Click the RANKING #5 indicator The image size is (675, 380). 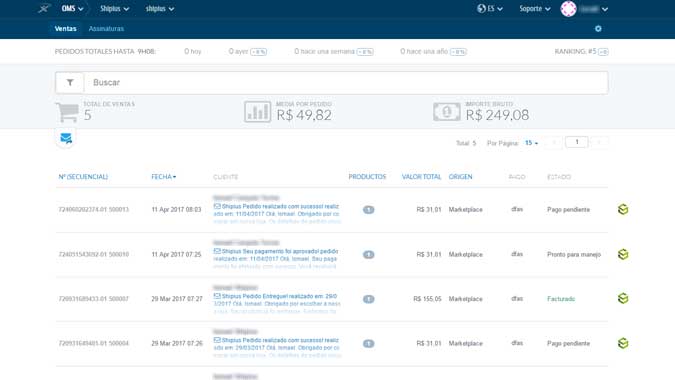pos(581,52)
